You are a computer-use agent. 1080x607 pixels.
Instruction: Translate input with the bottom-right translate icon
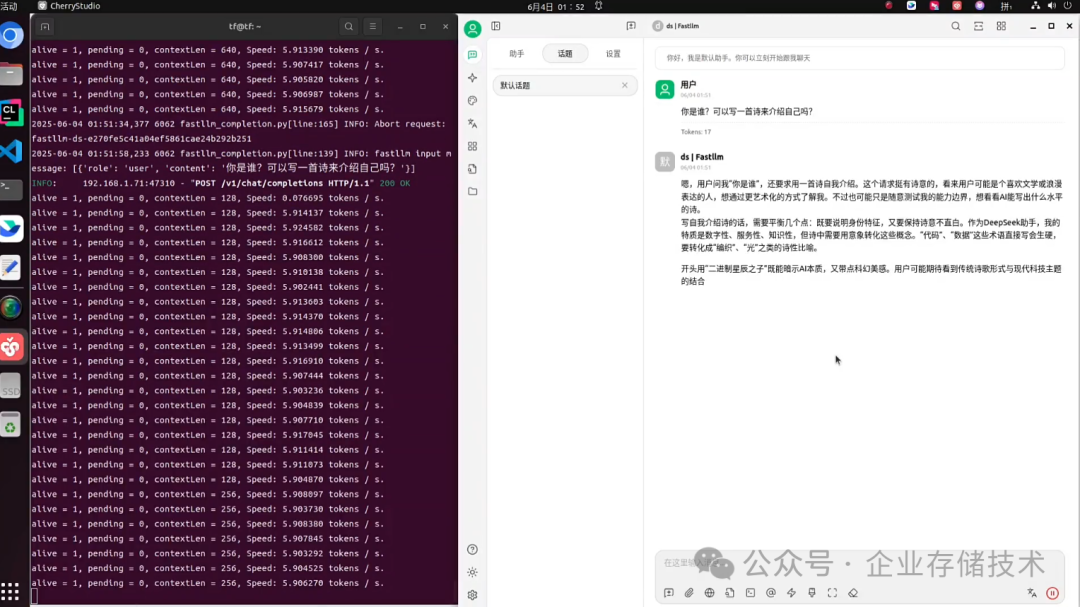pos(1032,593)
